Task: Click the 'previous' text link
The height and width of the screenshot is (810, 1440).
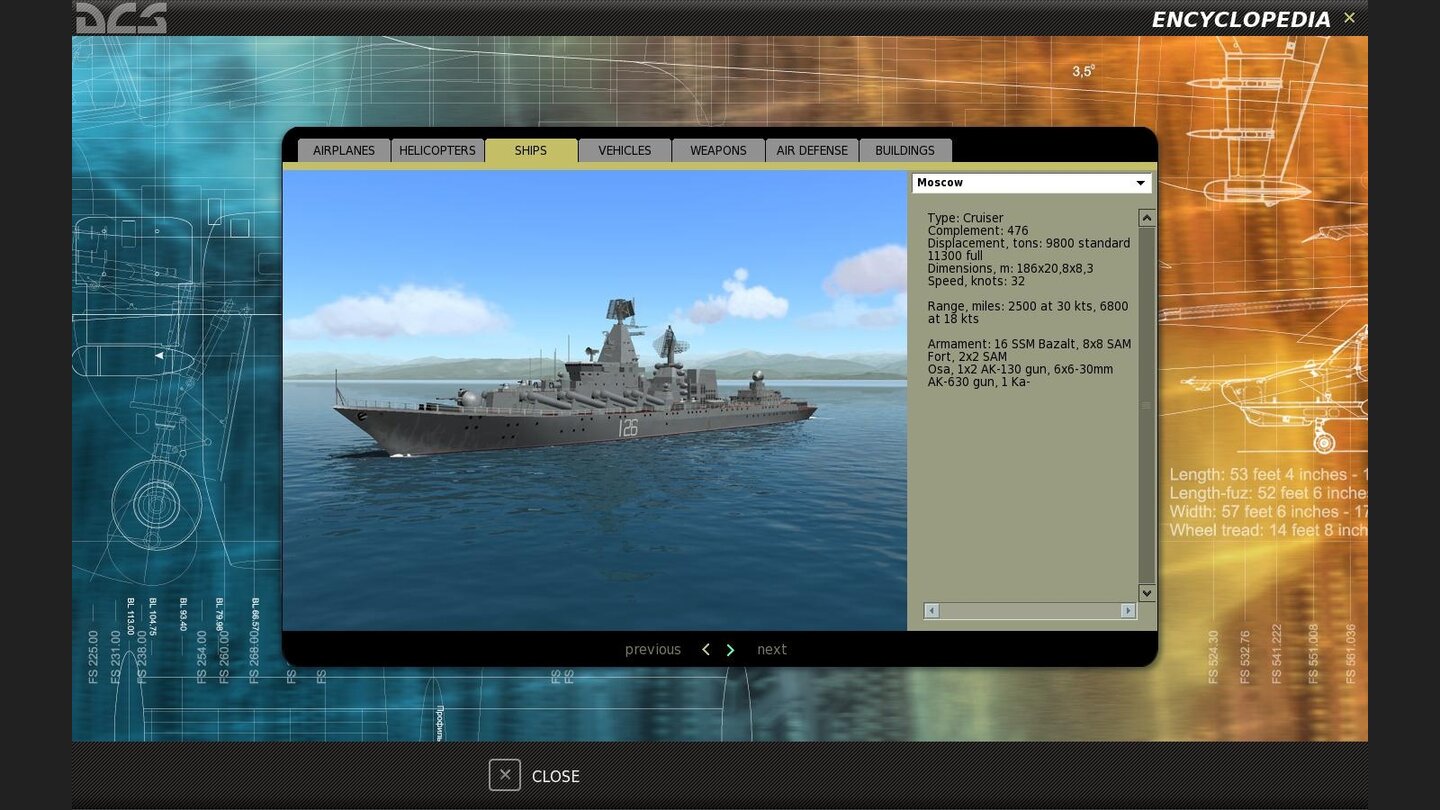Action: click(x=653, y=650)
